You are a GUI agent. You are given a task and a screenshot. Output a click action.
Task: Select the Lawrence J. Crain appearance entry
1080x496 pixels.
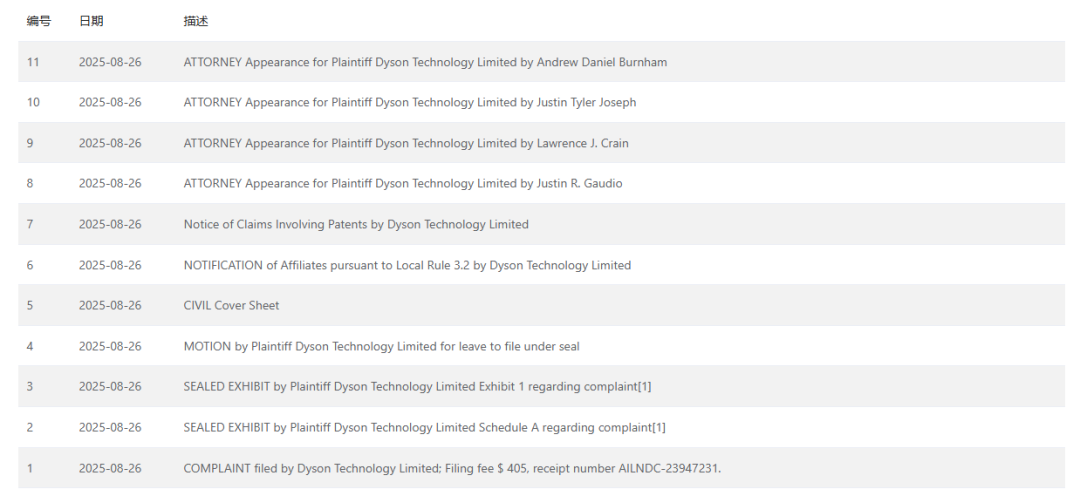click(405, 143)
